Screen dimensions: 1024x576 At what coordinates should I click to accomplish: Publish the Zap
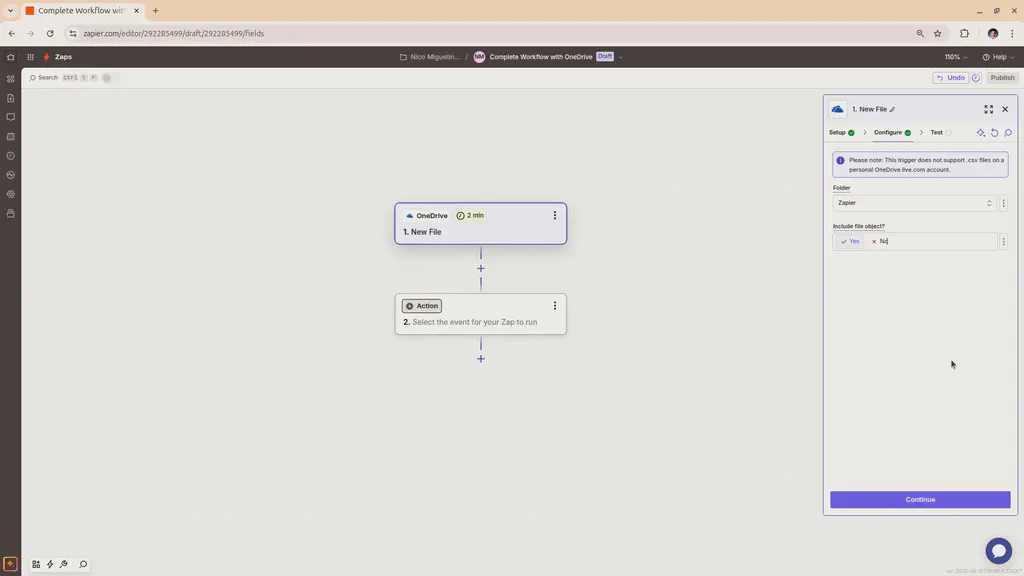click(1001, 77)
